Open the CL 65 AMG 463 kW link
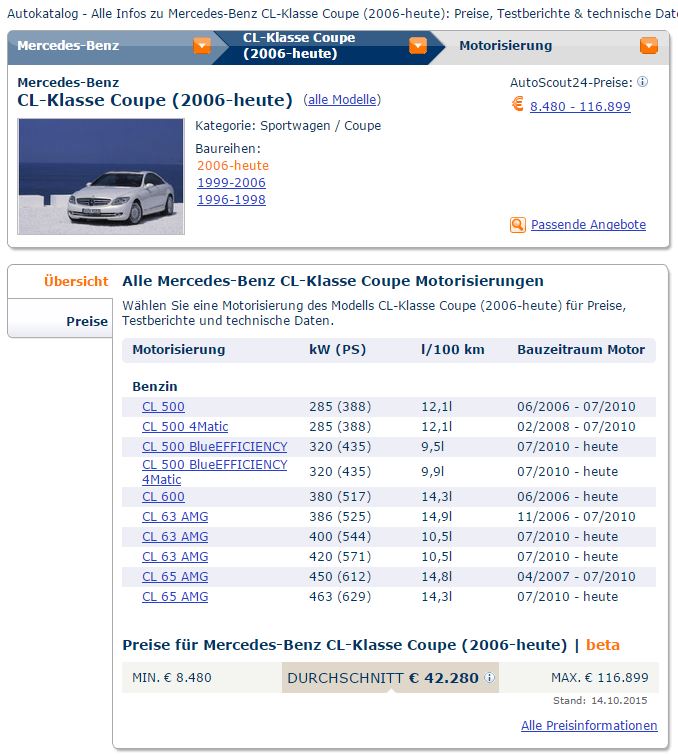678x754 pixels. click(175, 596)
